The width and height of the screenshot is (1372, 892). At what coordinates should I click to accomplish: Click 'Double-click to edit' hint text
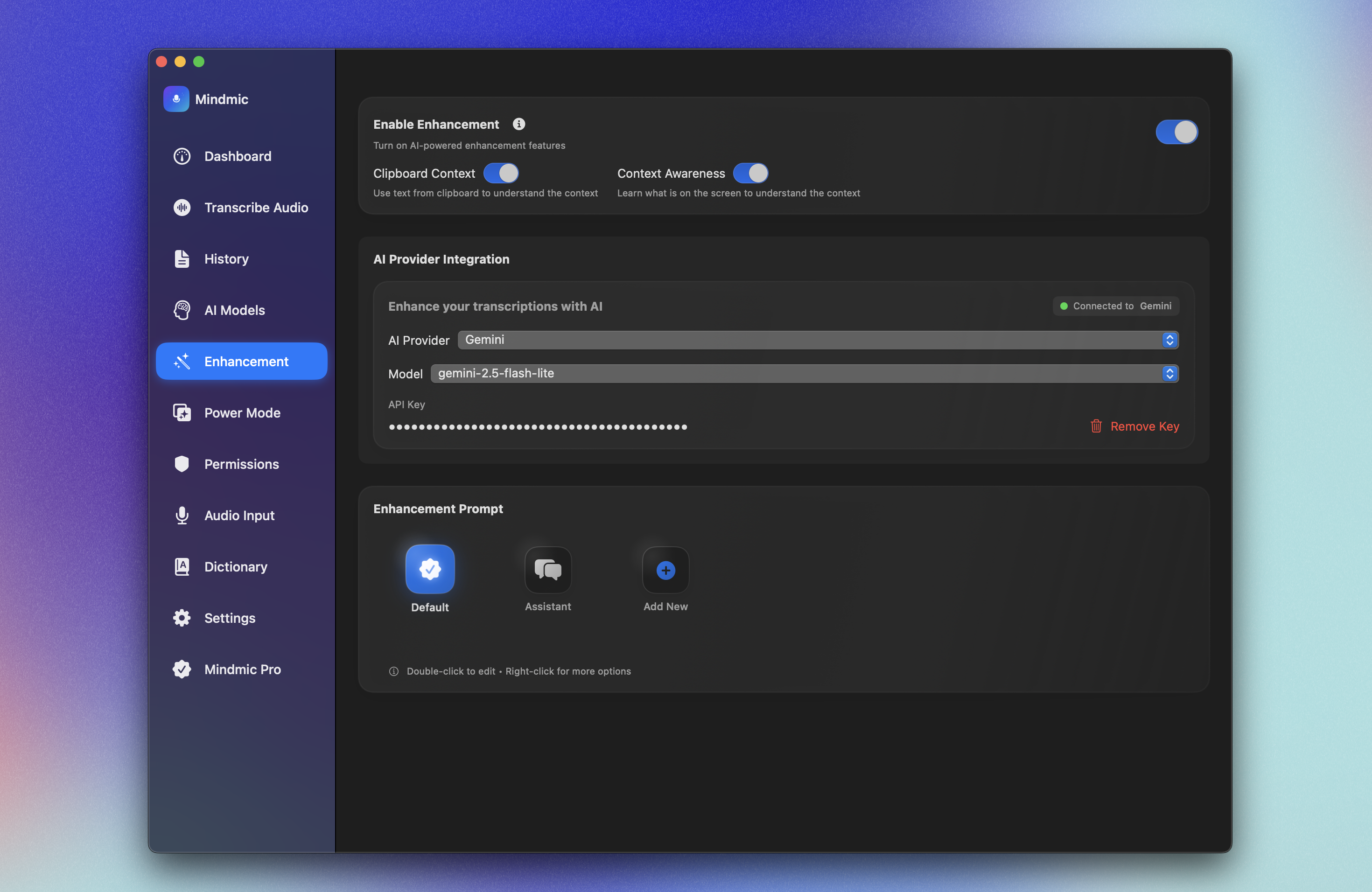[451, 671]
